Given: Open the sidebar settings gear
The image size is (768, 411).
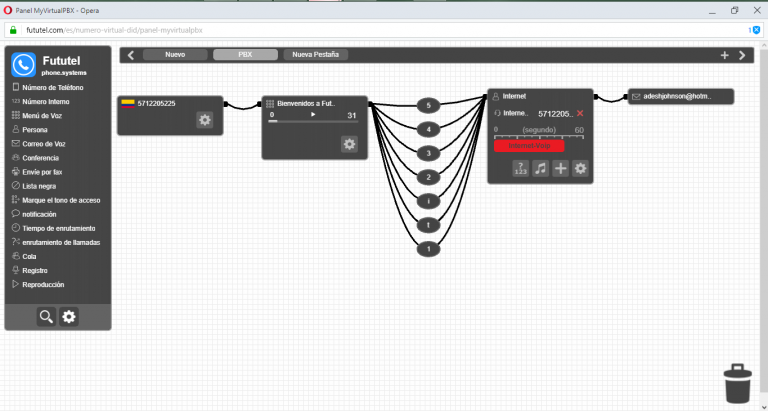Looking at the screenshot, I should coord(69,317).
